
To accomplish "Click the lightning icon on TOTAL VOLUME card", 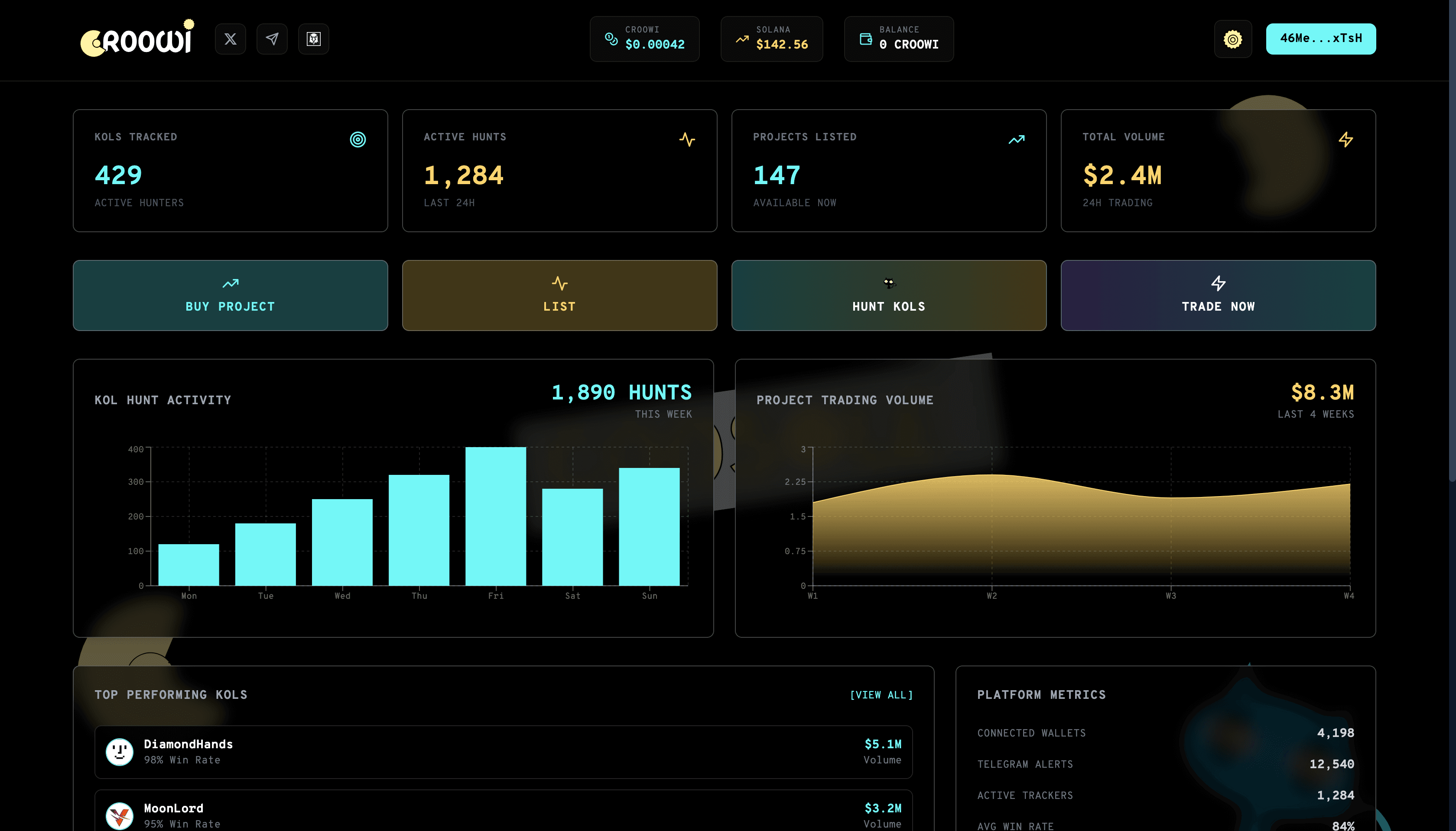I will tap(1345, 139).
